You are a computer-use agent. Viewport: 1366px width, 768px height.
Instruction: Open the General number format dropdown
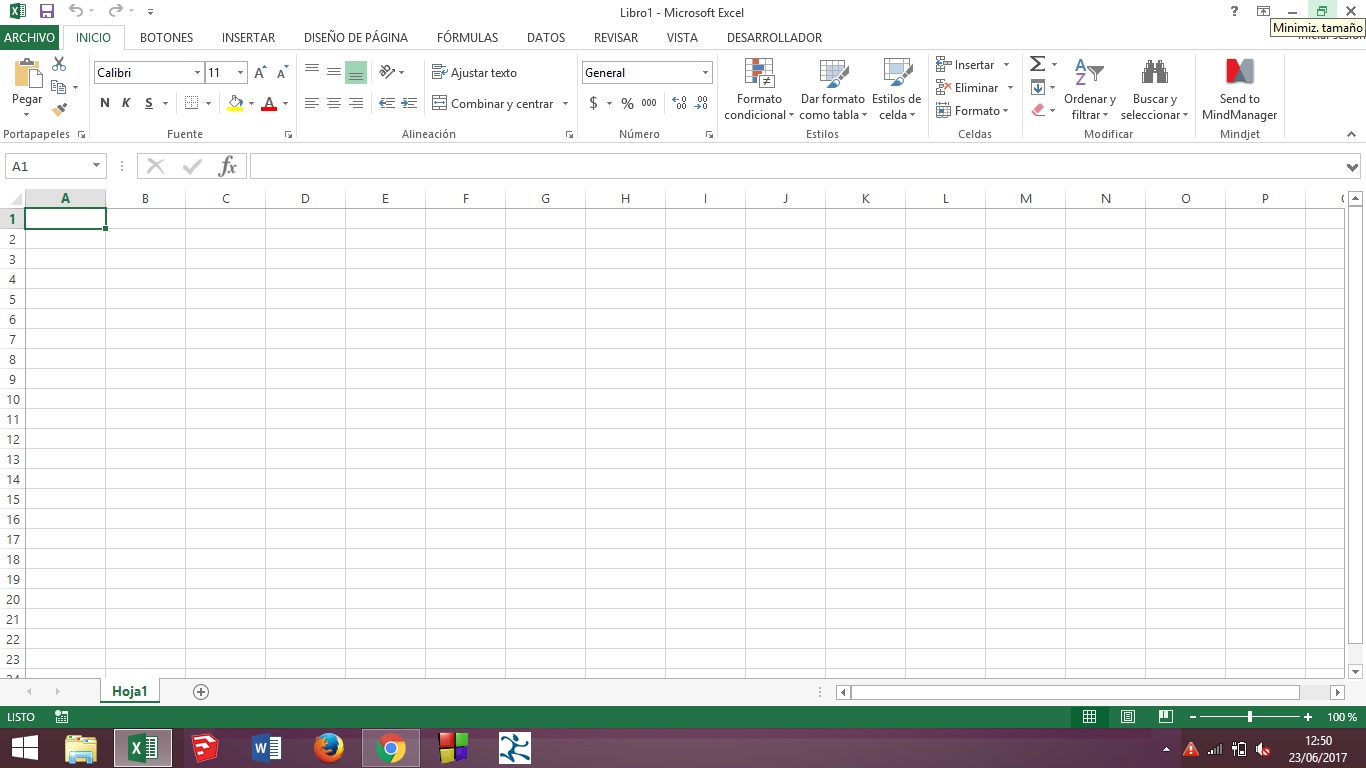point(705,73)
